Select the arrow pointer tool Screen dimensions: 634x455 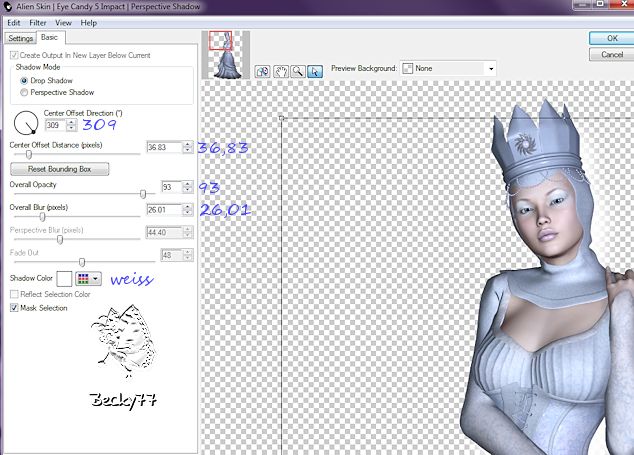tap(315, 72)
